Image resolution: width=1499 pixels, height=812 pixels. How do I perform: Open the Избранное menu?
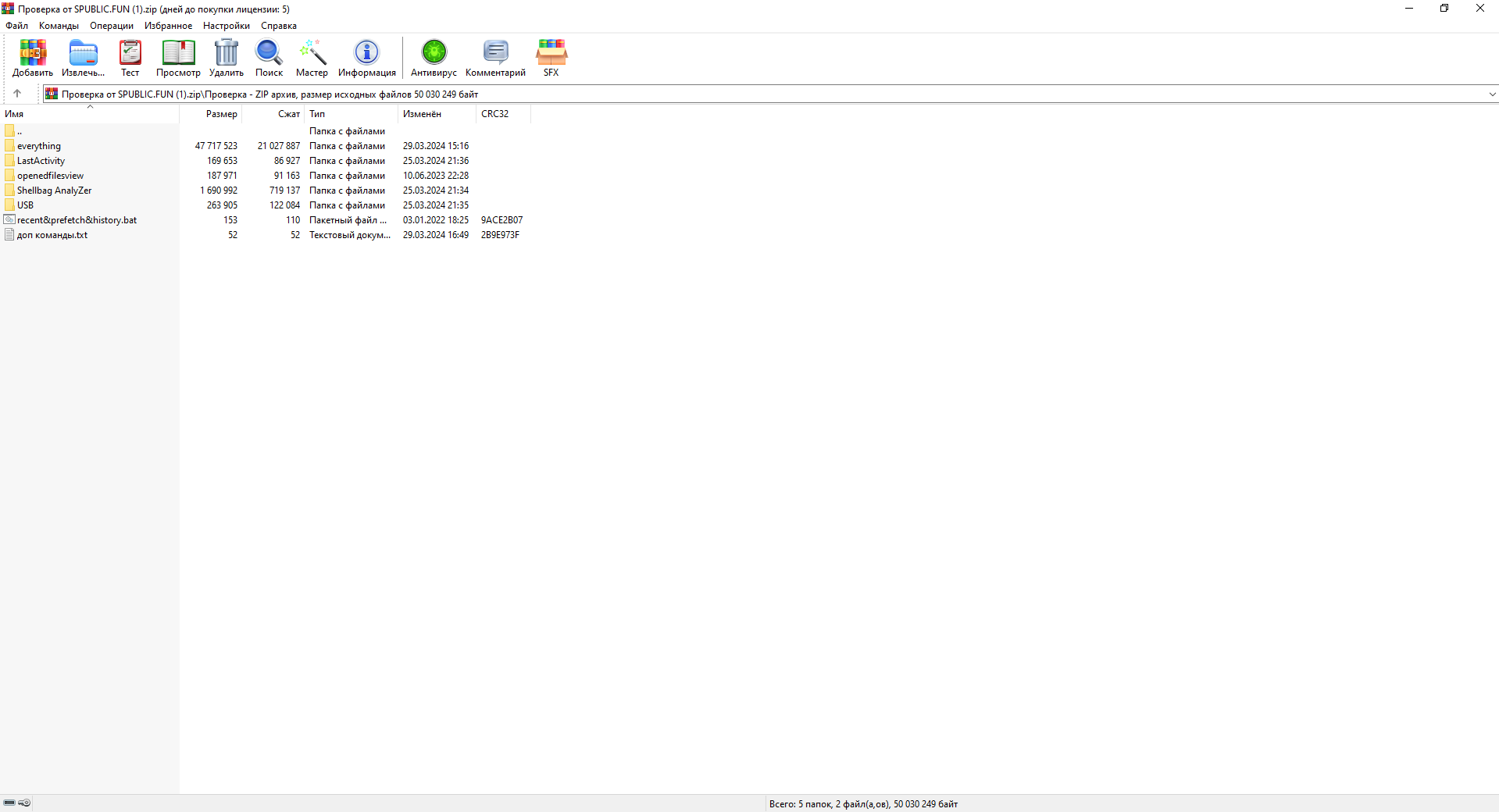click(168, 26)
